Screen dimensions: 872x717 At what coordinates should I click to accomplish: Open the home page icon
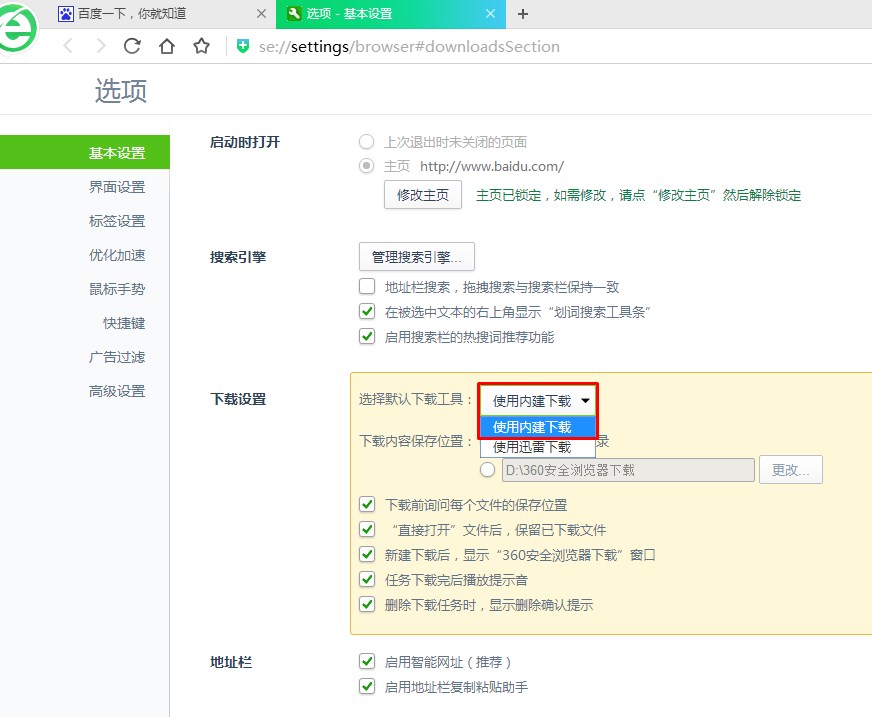(167, 46)
